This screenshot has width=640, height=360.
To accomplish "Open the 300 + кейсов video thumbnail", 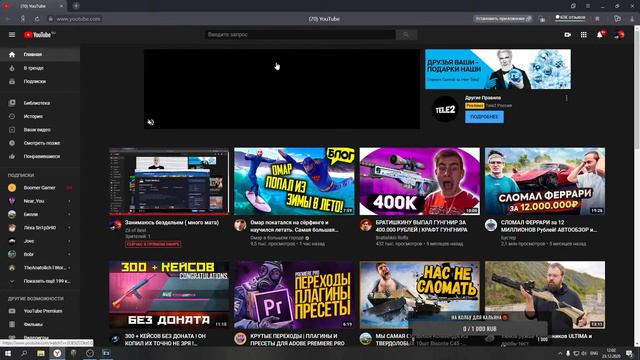I will (169, 295).
